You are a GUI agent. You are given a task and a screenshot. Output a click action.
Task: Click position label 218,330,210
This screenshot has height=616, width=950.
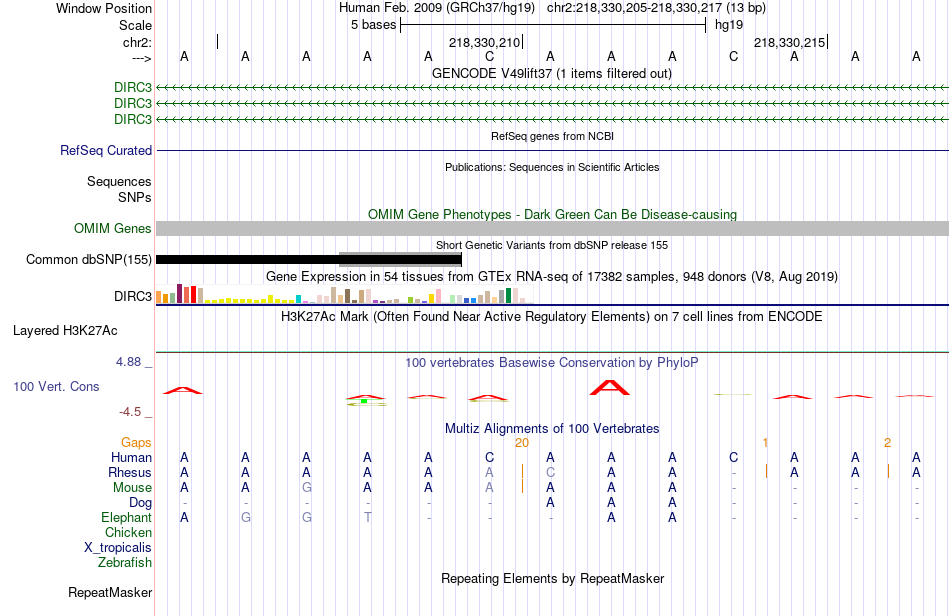tap(484, 42)
